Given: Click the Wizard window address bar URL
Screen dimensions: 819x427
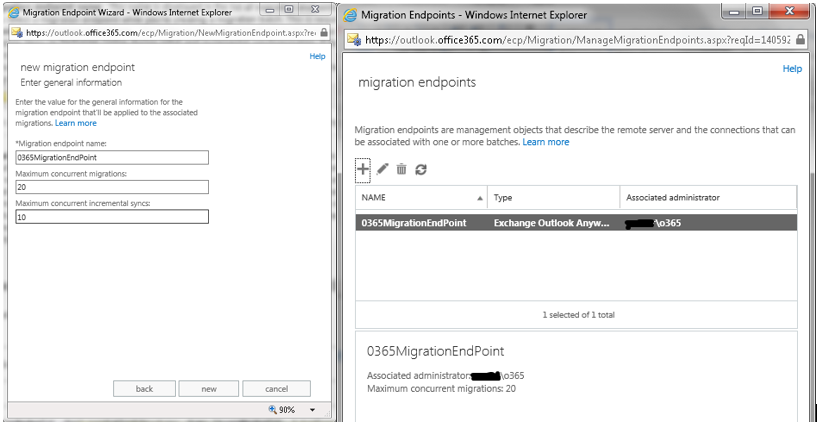Looking at the screenshot, I should (x=171, y=32).
